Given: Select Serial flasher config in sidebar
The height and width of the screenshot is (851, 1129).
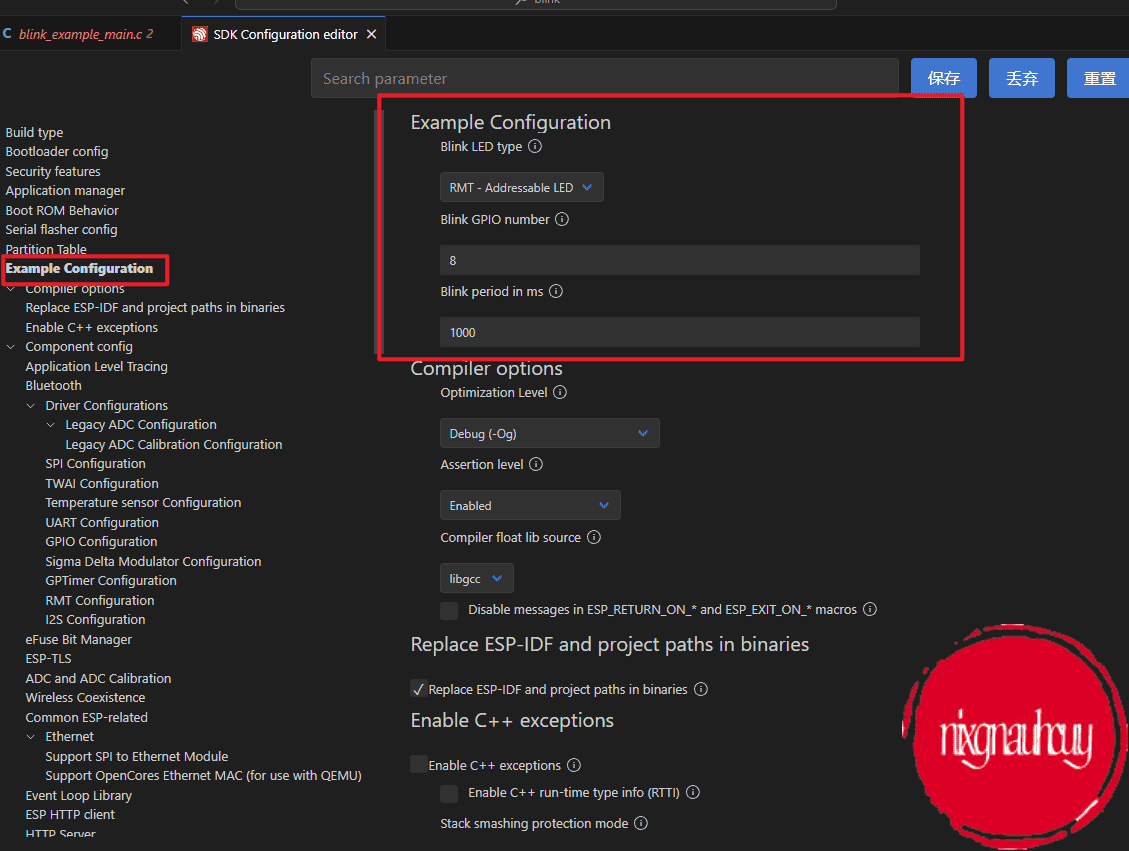Looking at the screenshot, I should click(61, 230).
